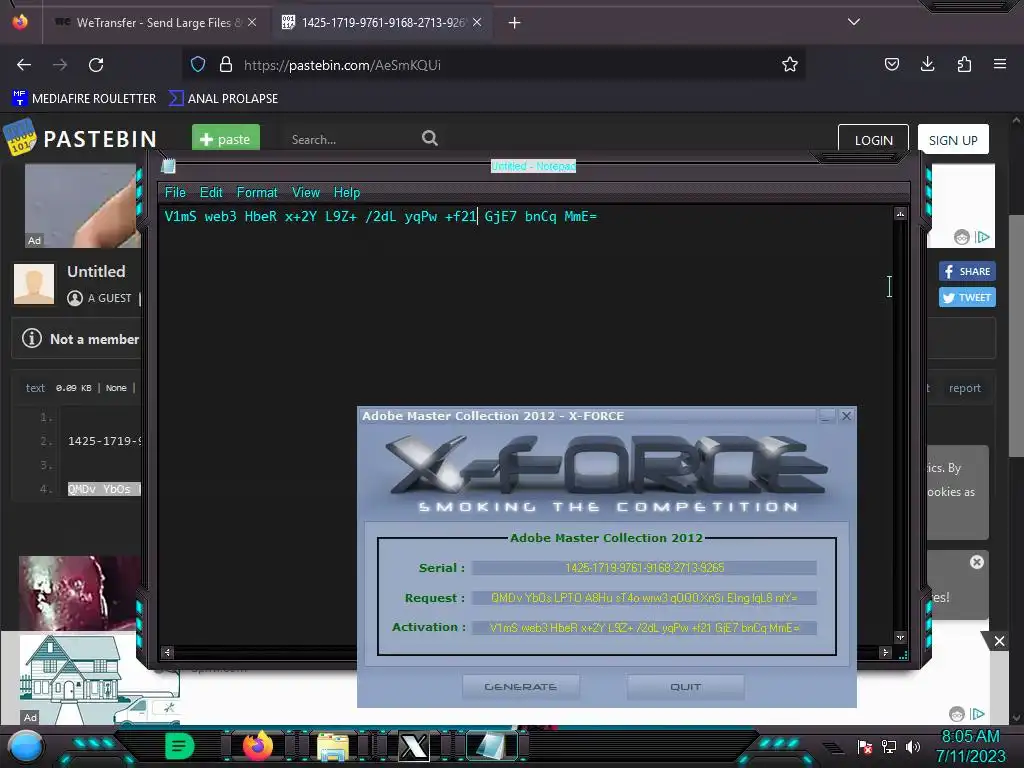Open the Notepad Format menu

pyautogui.click(x=257, y=193)
